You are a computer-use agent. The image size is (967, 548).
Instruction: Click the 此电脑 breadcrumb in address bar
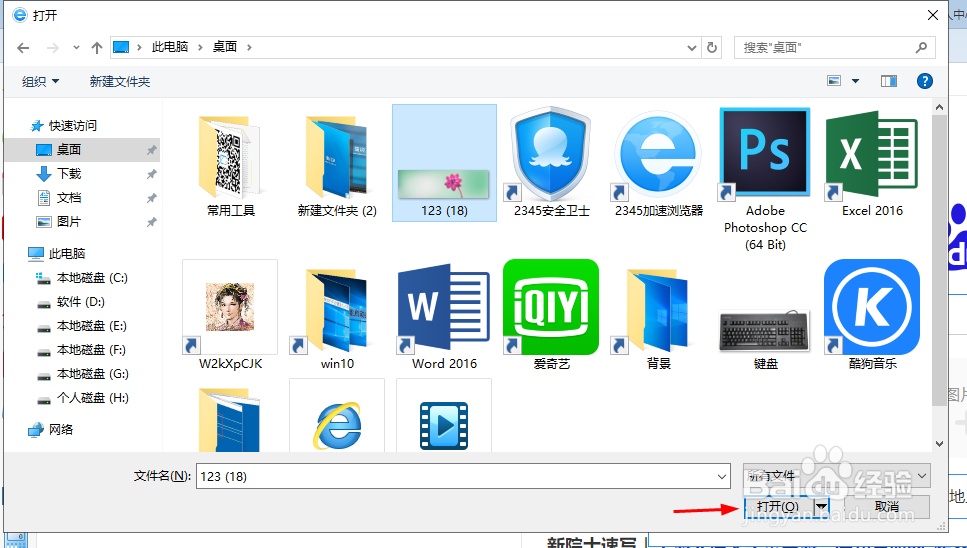(170, 47)
